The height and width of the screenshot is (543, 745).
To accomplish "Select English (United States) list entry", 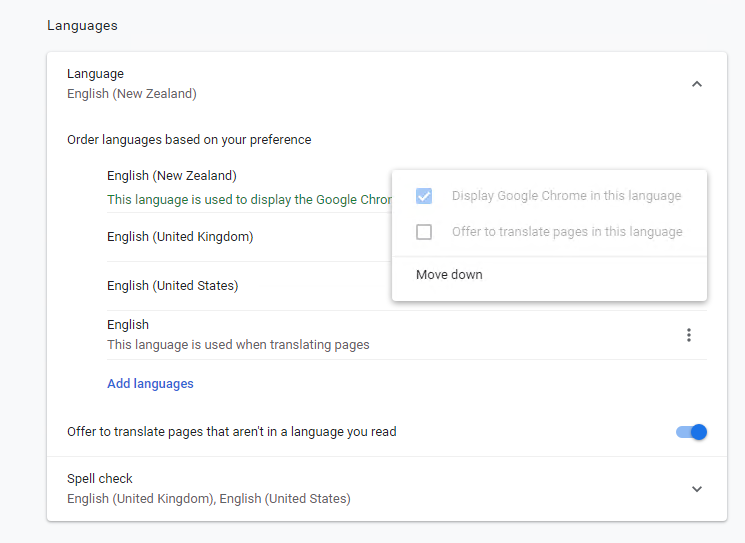I will point(172,286).
